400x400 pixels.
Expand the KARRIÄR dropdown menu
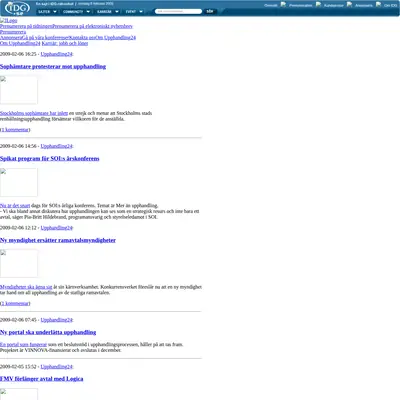[108, 12]
